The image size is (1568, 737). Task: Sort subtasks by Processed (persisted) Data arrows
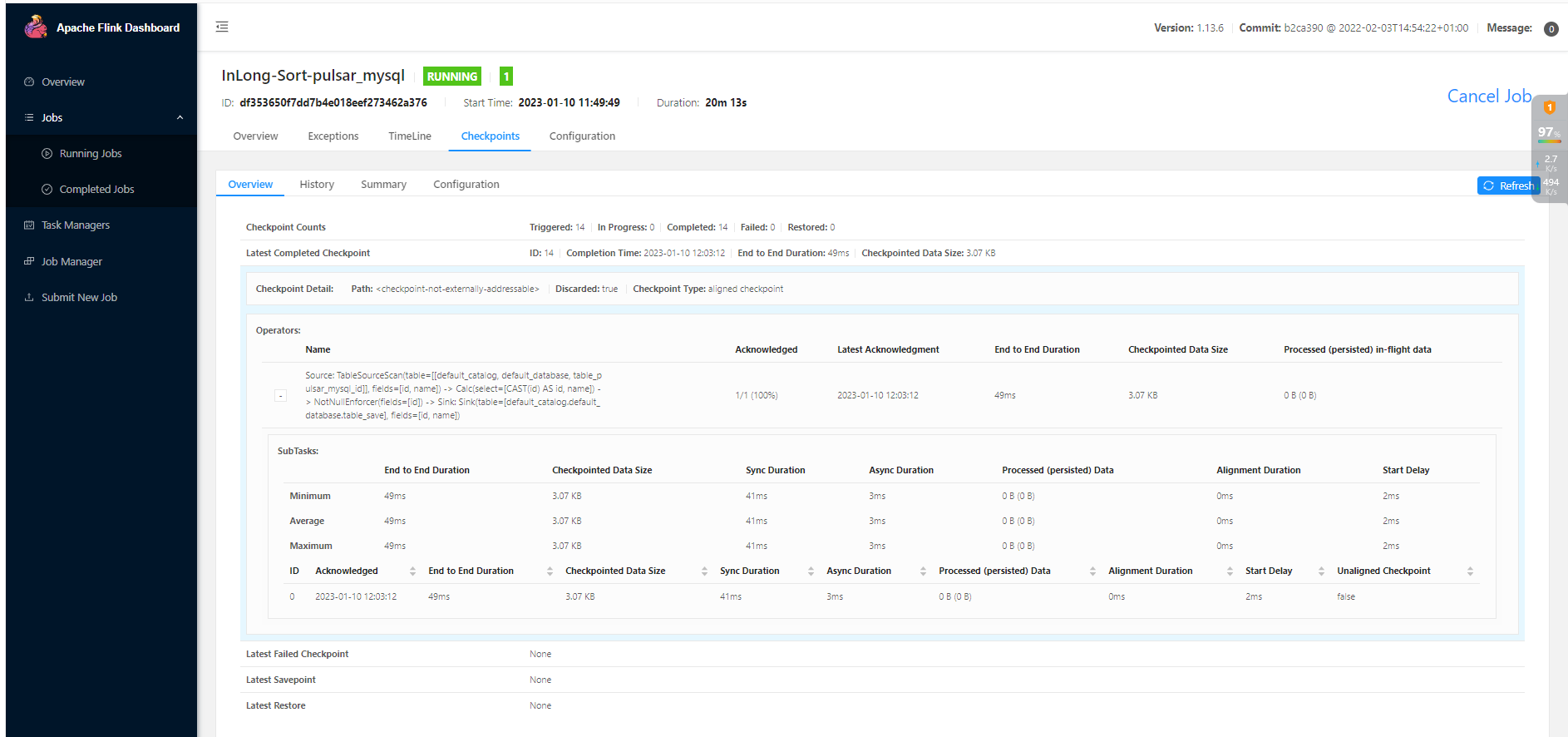(1092, 571)
